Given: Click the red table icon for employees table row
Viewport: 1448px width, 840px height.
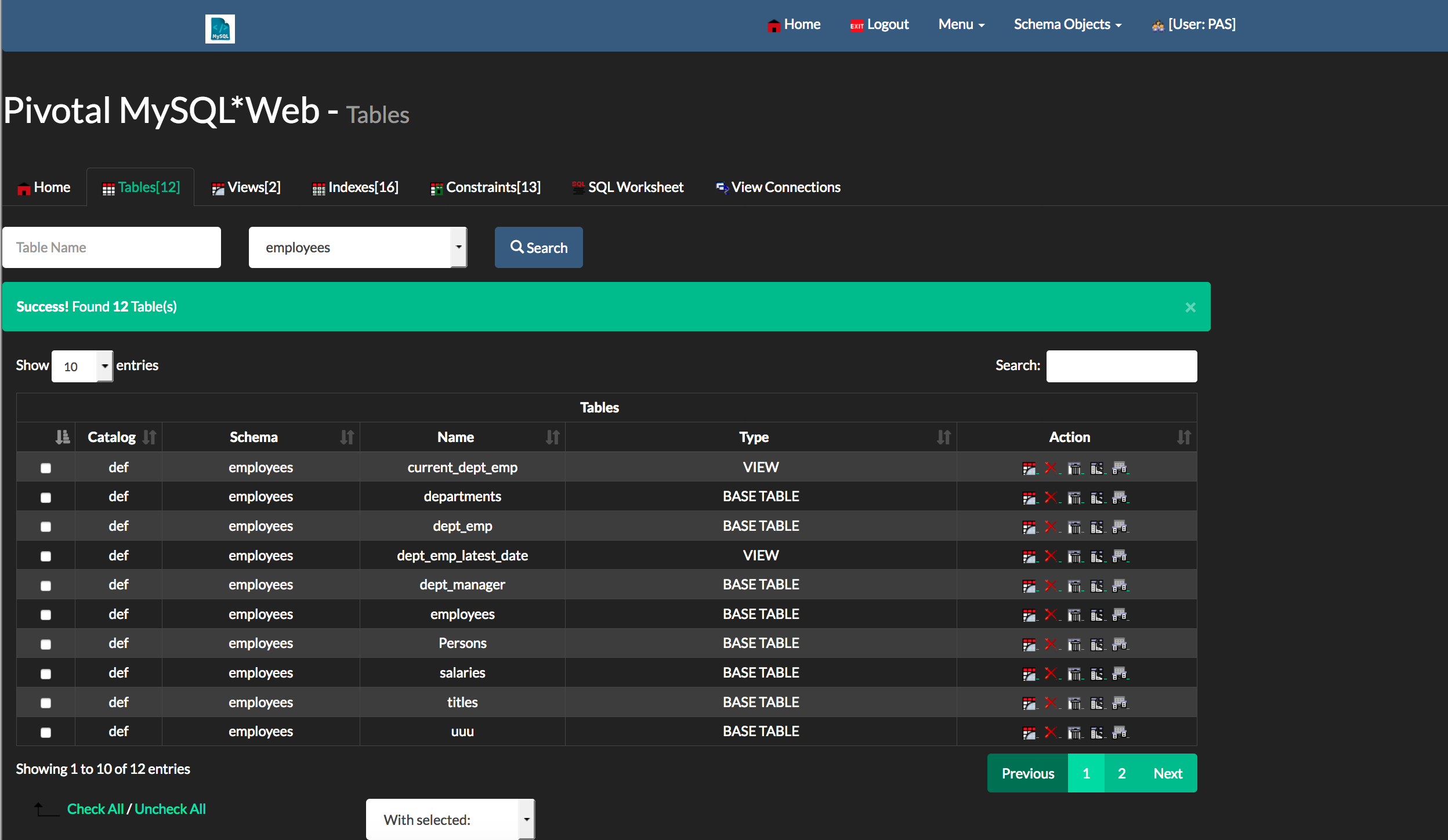Looking at the screenshot, I should [x=1029, y=615].
